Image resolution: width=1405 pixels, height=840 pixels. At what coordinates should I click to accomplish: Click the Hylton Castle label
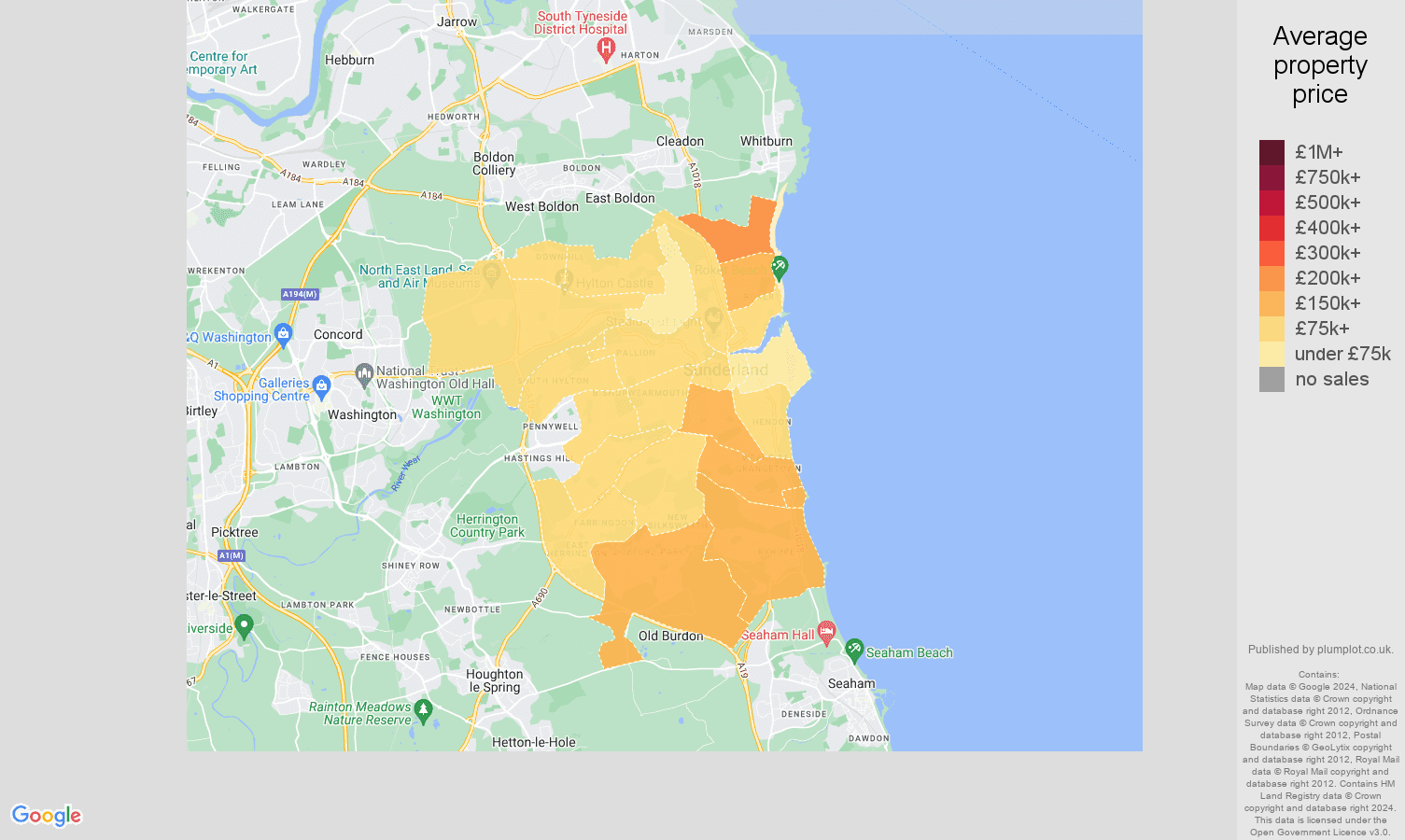point(614,283)
